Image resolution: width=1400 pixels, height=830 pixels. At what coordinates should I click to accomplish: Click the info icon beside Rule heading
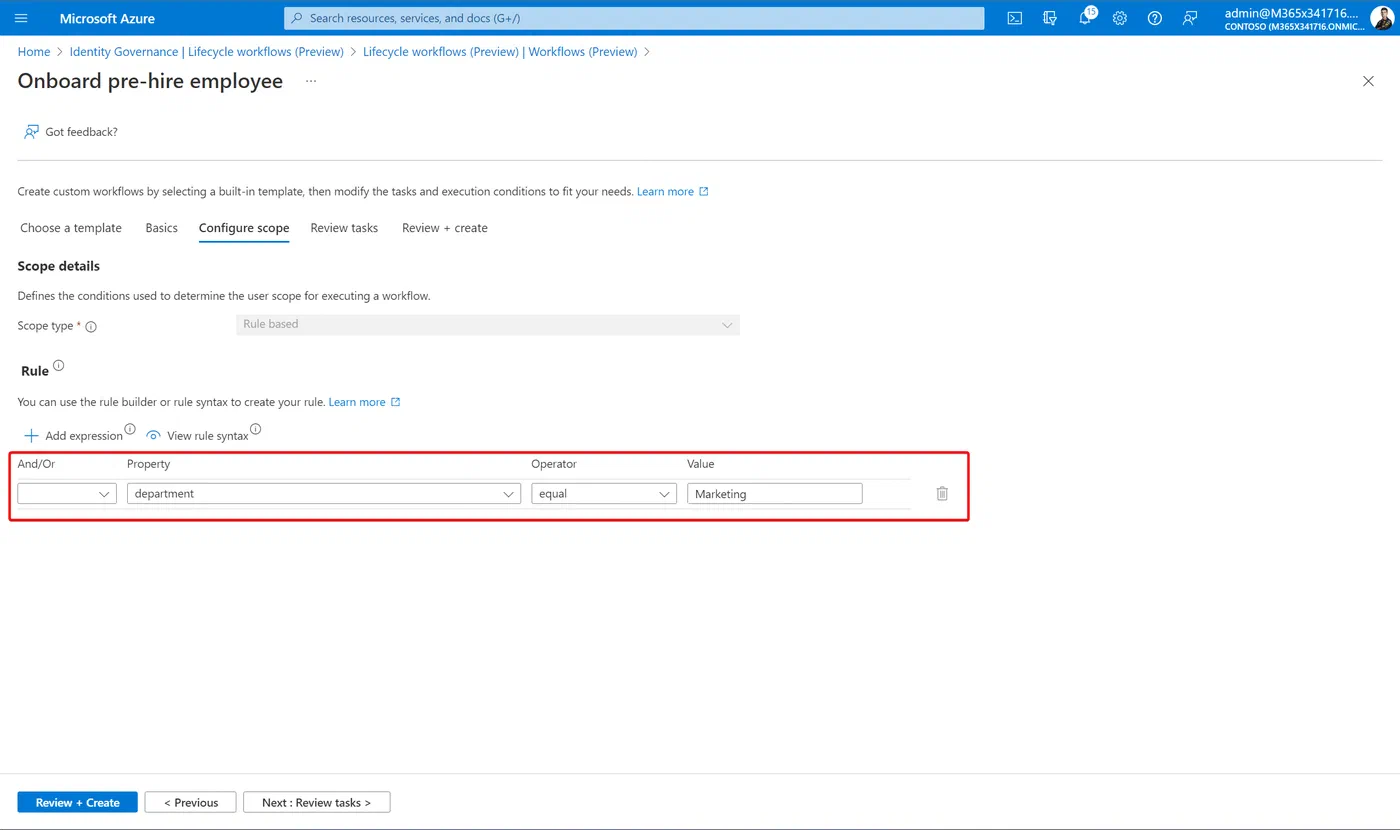(x=58, y=366)
